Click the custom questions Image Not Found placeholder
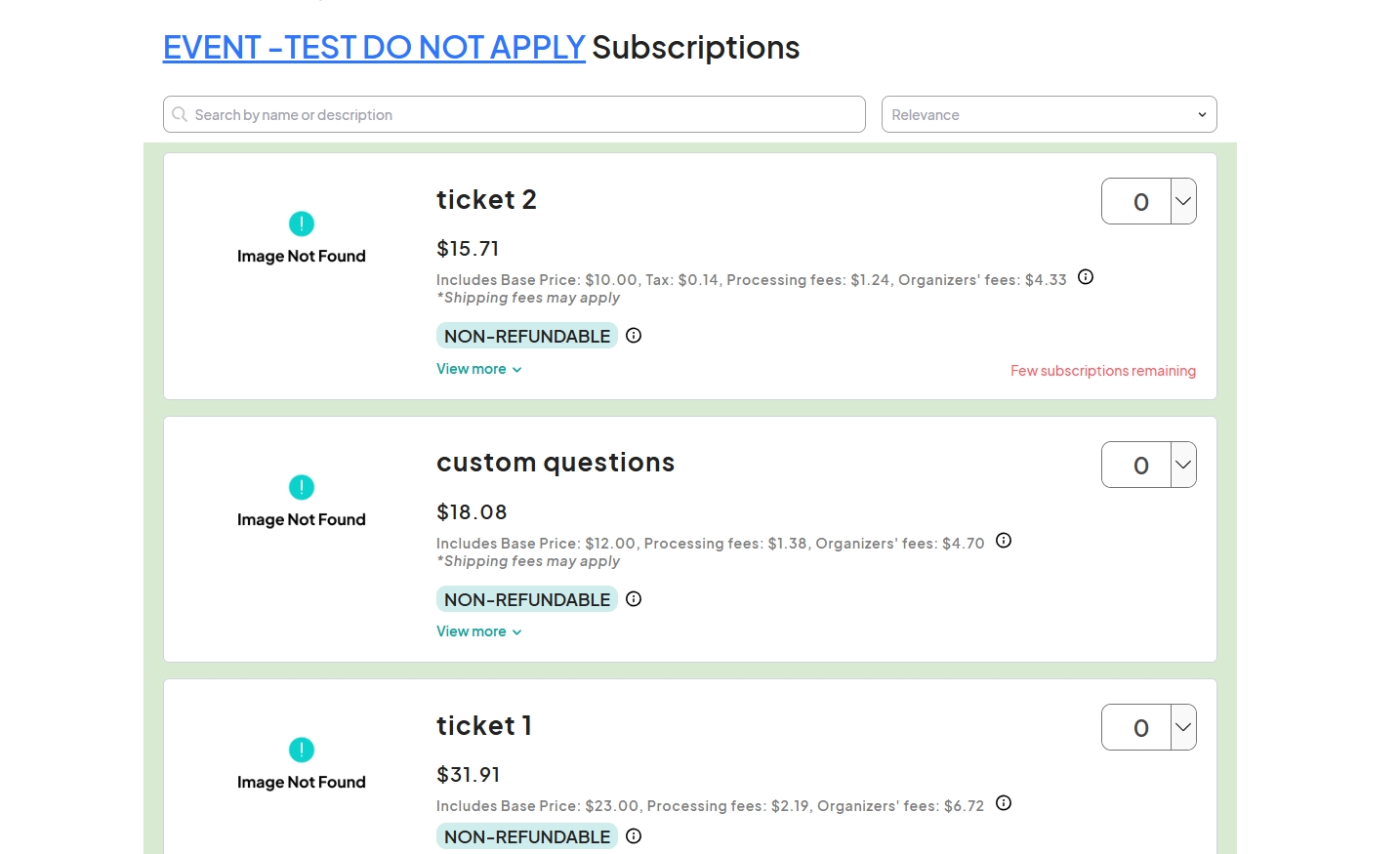 (x=301, y=503)
